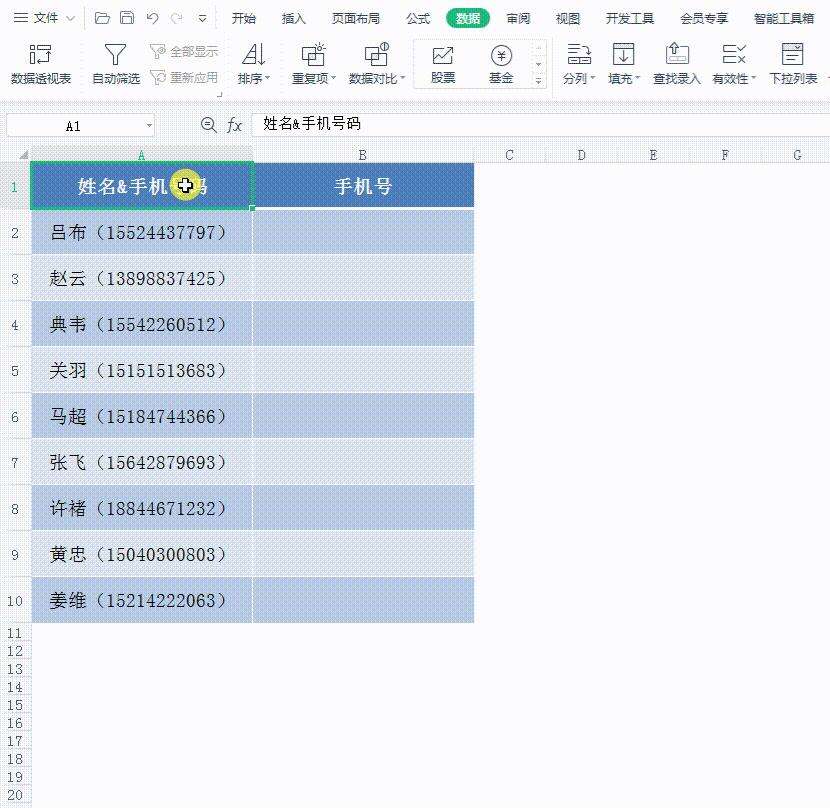Image resolution: width=830 pixels, height=808 pixels.
Task: Switch to the 公式 (Formulas) tab
Action: click(418, 17)
